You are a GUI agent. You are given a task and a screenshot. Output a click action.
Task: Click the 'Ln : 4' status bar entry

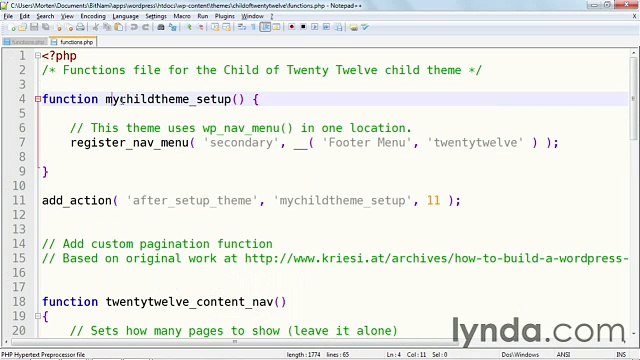coord(393,355)
